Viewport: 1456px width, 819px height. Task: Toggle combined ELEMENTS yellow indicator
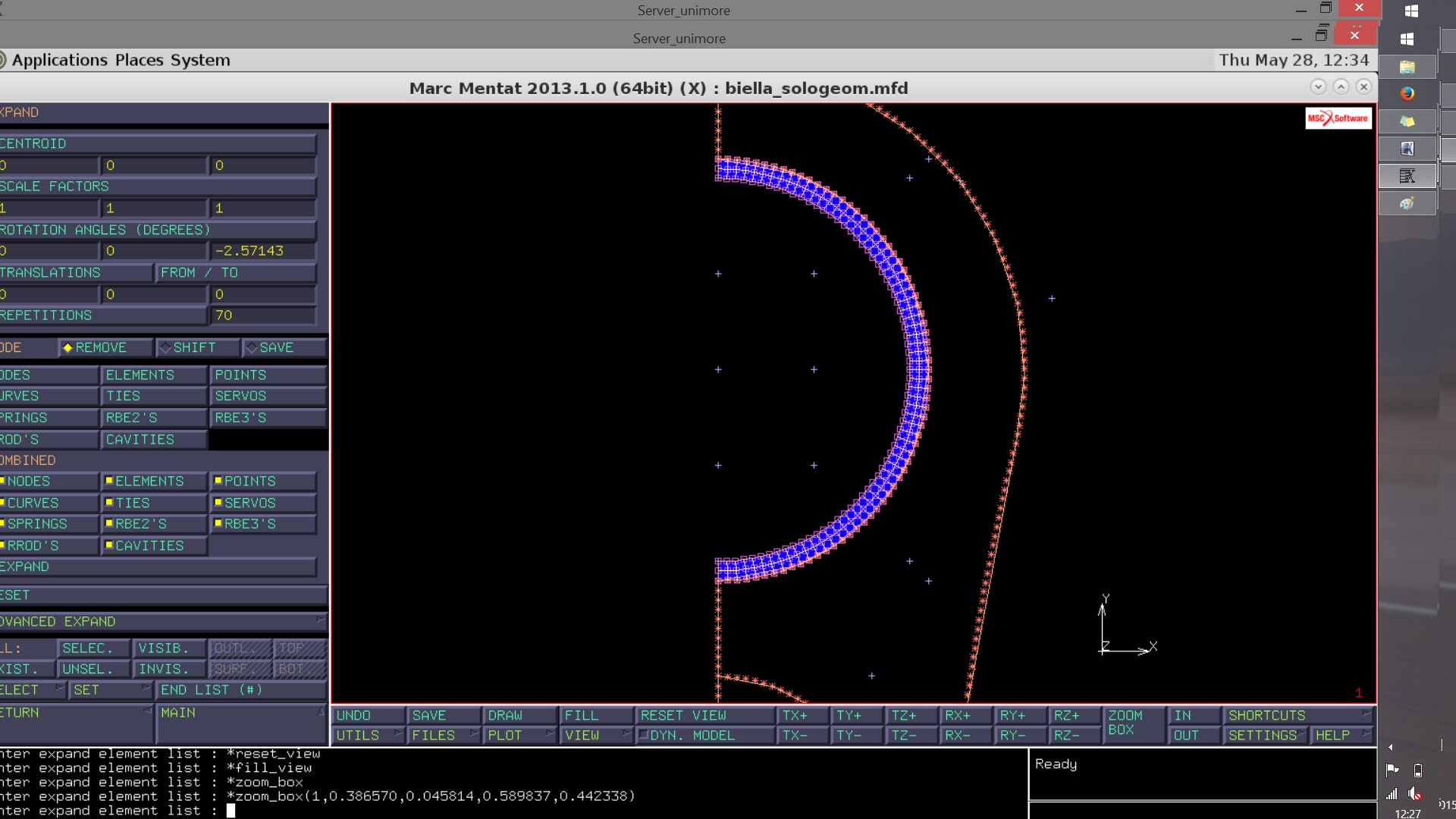[x=109, y=481]
